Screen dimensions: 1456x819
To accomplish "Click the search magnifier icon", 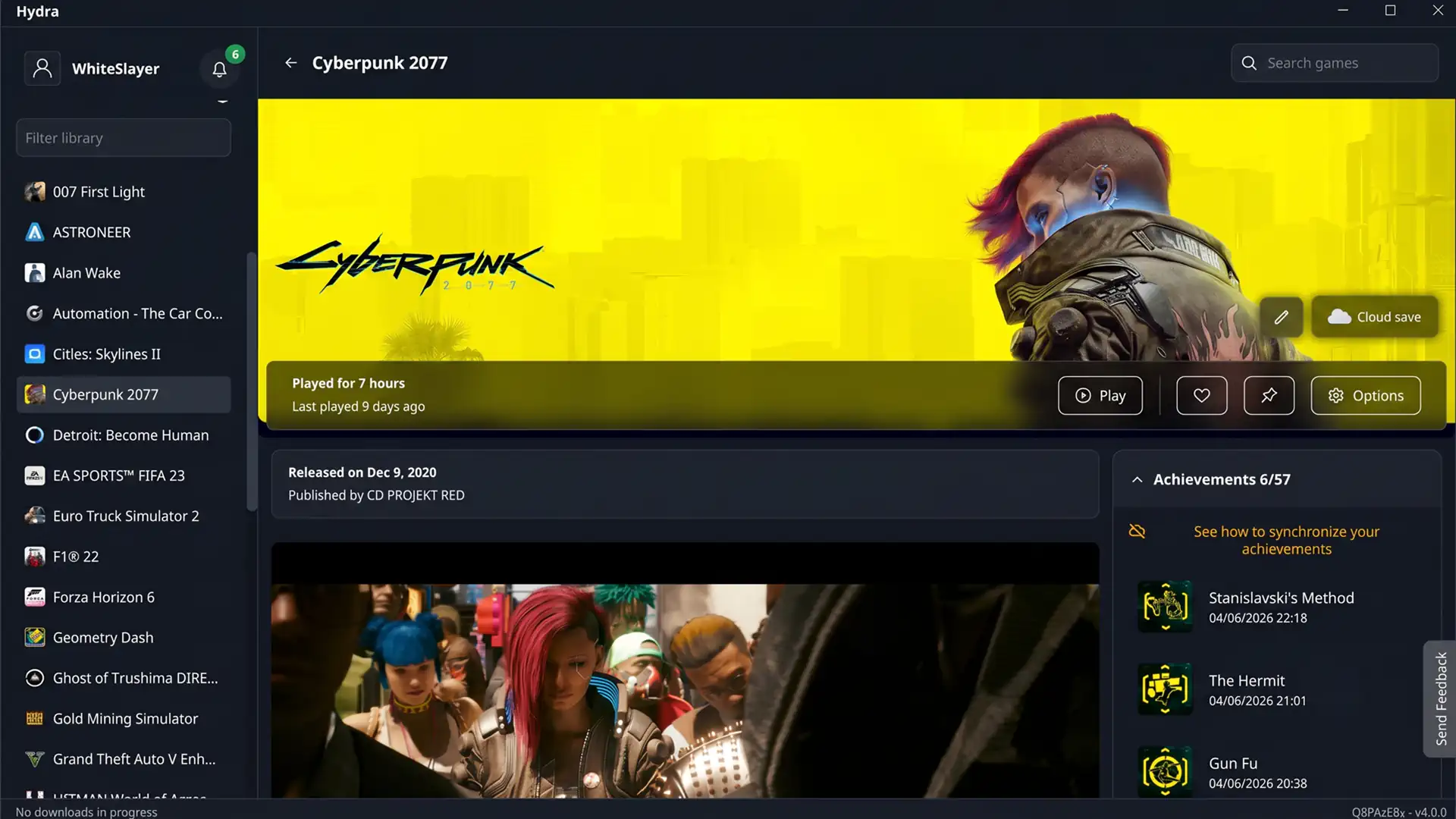I will [1249, 63].
